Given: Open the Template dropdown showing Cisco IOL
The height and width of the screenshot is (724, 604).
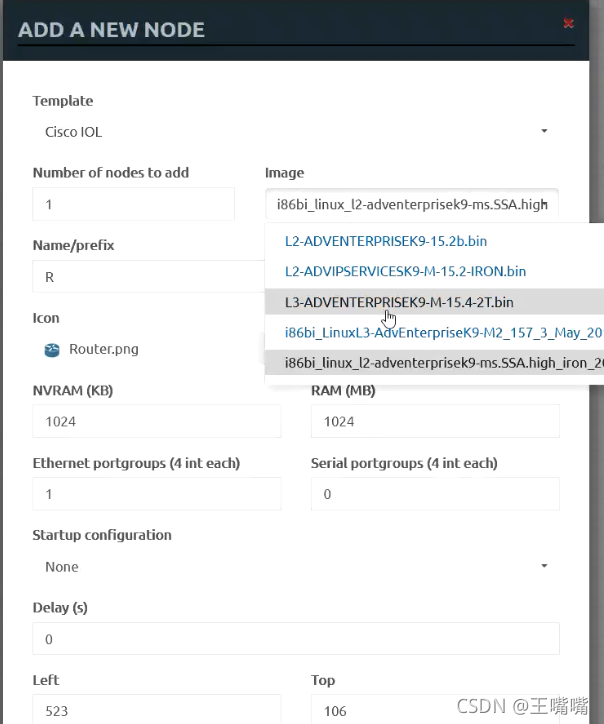Looking at the screenshot, I should (296, 132).
